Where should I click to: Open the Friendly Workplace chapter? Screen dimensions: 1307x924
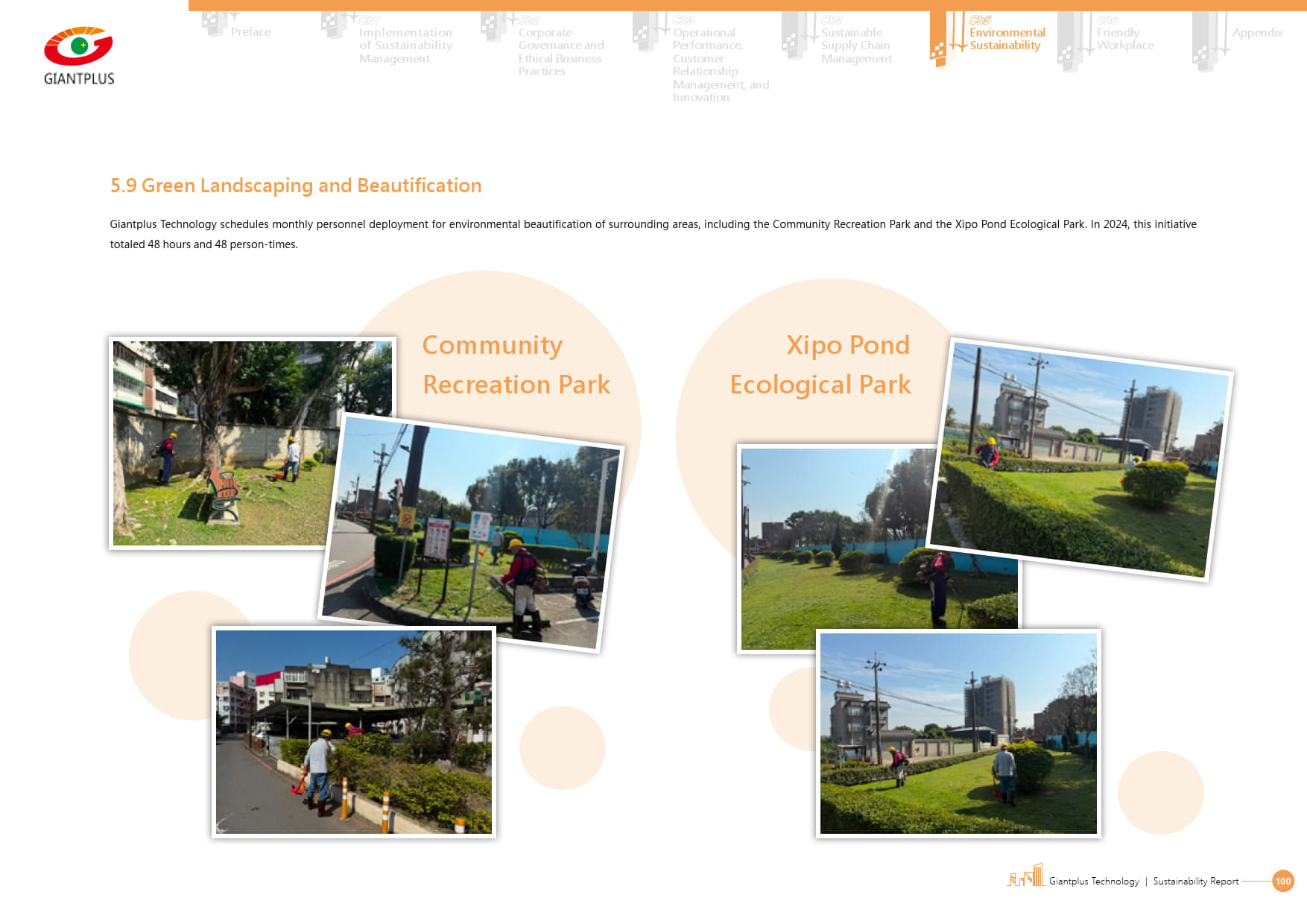coord(1124,39)
